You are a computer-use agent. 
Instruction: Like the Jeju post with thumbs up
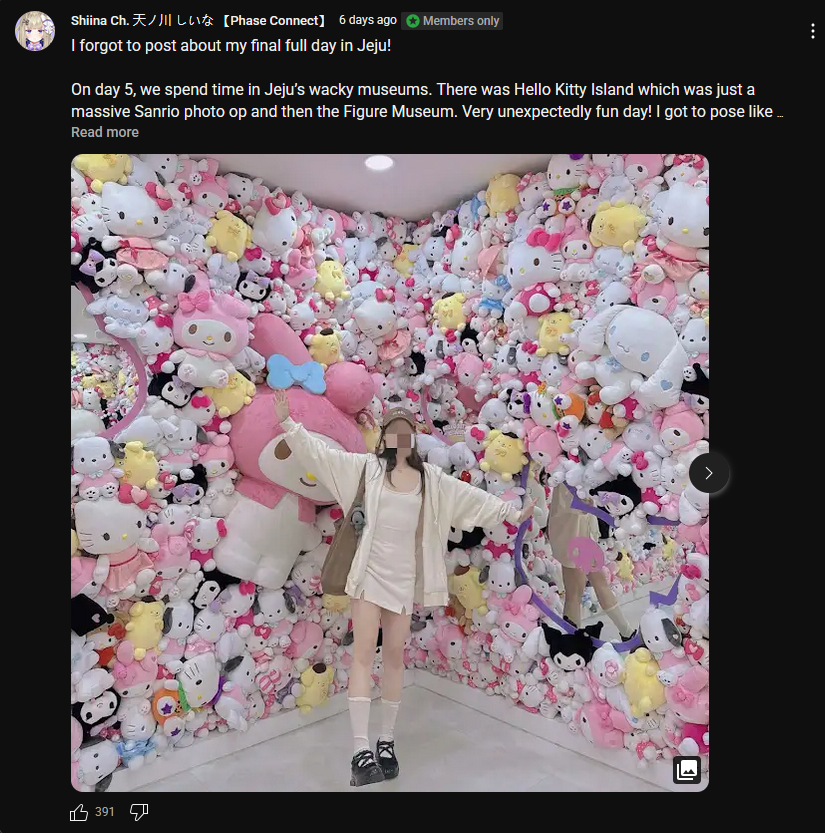click(79, 812)
